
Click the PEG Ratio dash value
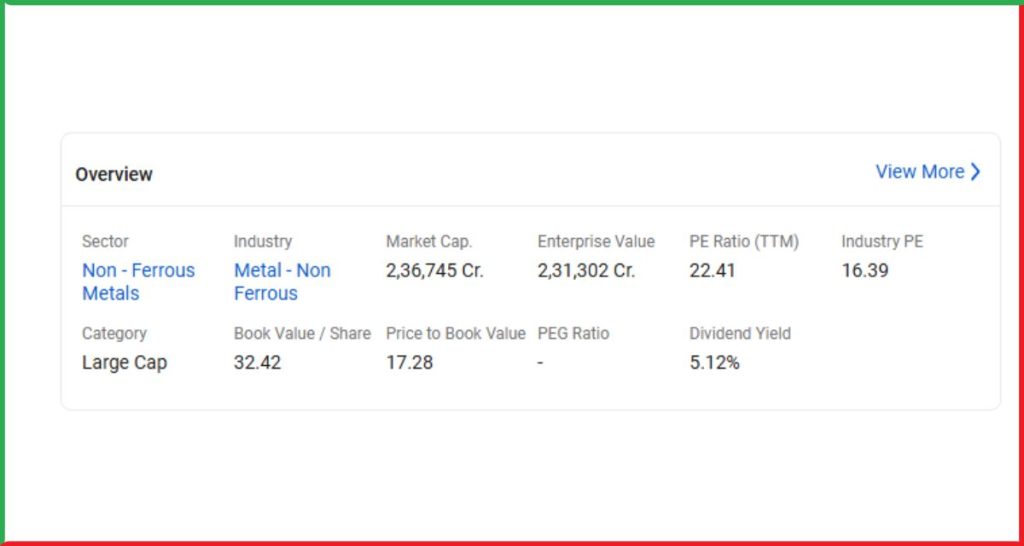540,363
